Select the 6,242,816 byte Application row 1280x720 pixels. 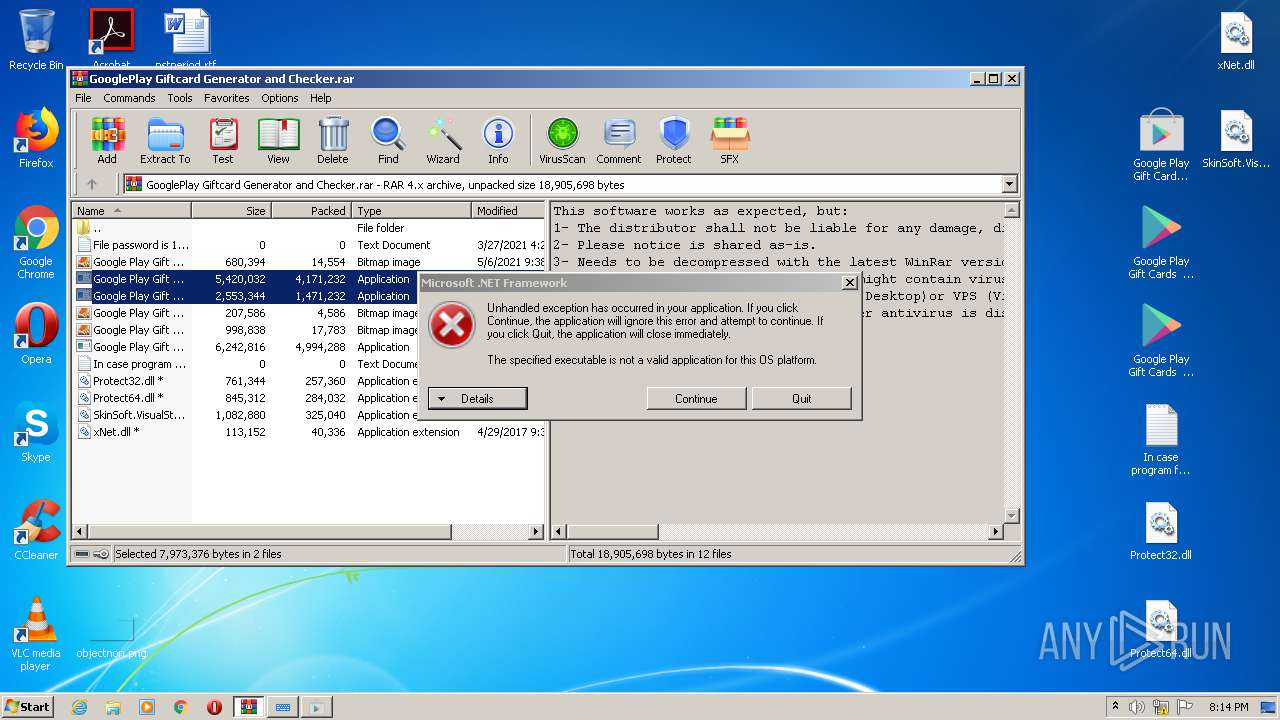(309, 347)
